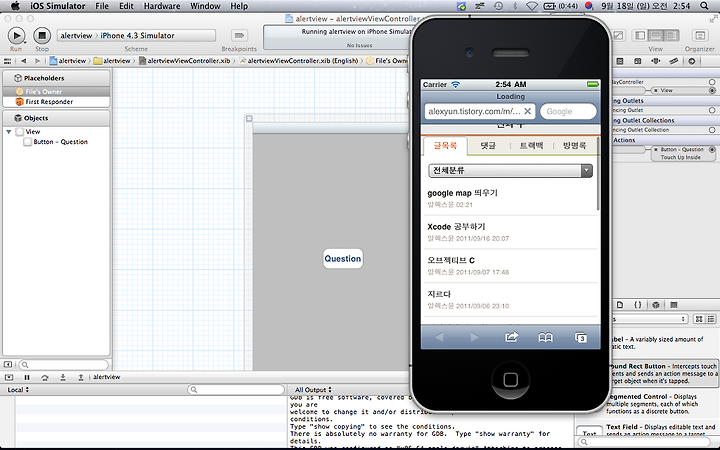Click the Wi-Fi icon in the menu bar
Screen dimensions: 720x450
[x=532, y=6]
